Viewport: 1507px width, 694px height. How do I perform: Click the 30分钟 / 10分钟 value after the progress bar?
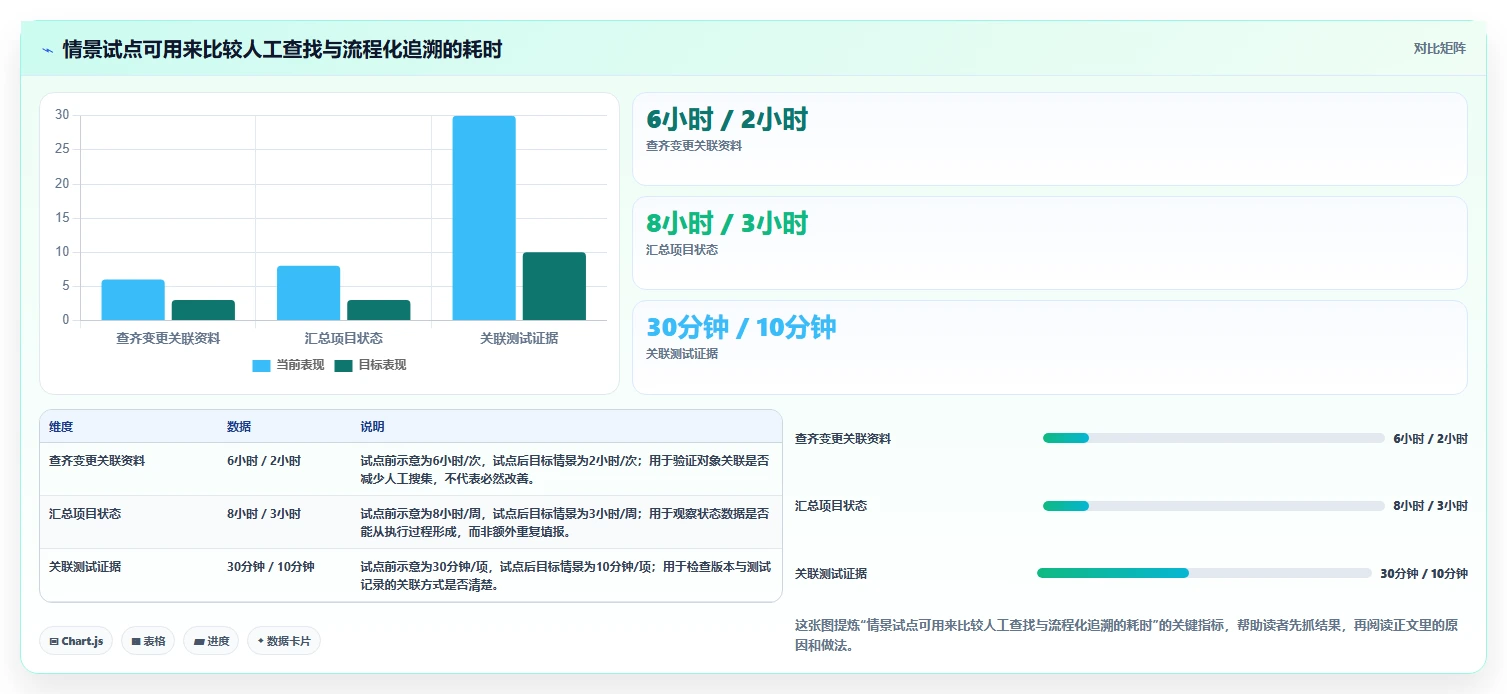point(1424,574)
